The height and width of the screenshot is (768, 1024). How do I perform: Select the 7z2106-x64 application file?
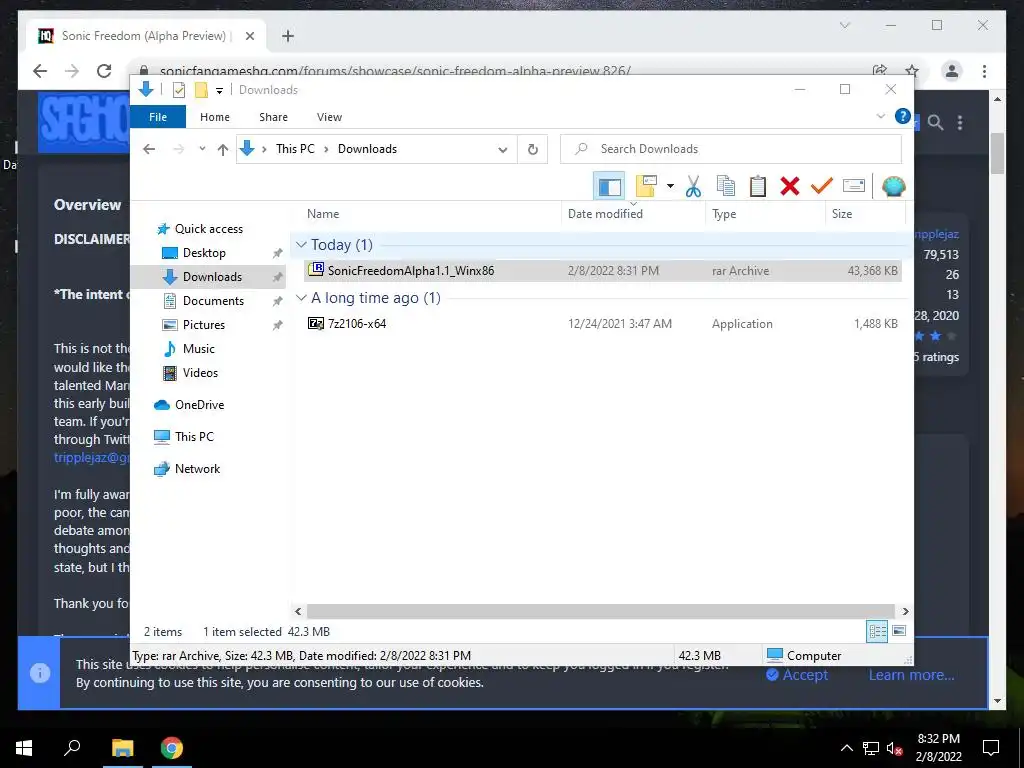pyautogui.click(x=602, y=323)
